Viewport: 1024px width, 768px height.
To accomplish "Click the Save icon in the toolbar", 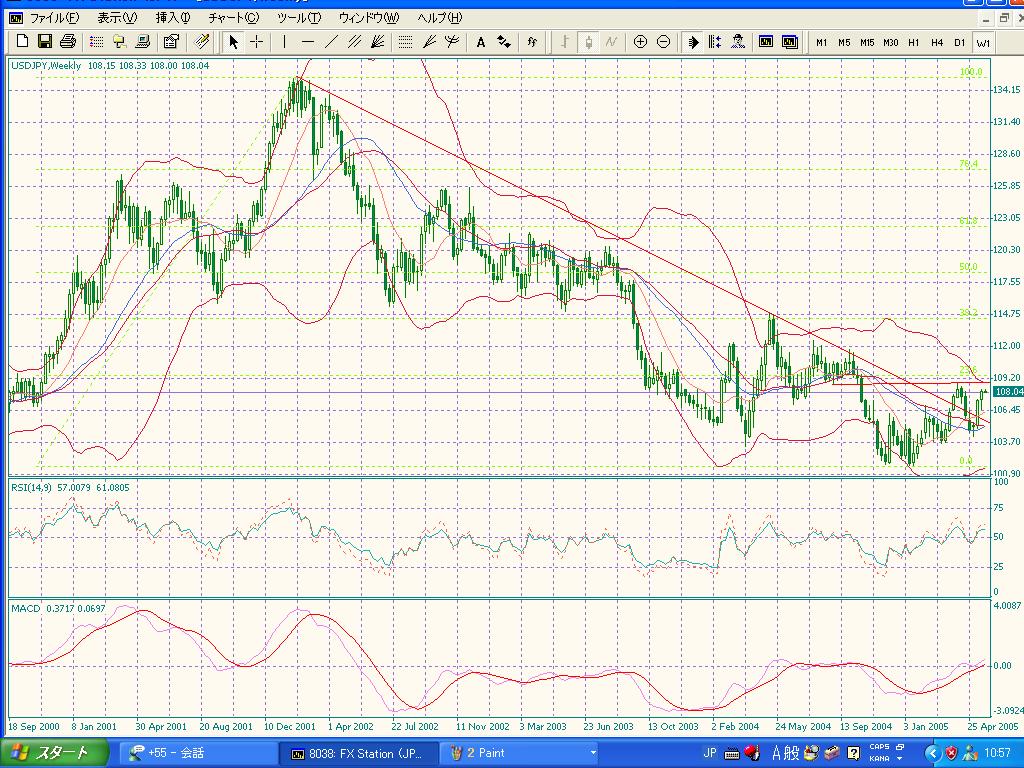I will [x=44, y=41].
